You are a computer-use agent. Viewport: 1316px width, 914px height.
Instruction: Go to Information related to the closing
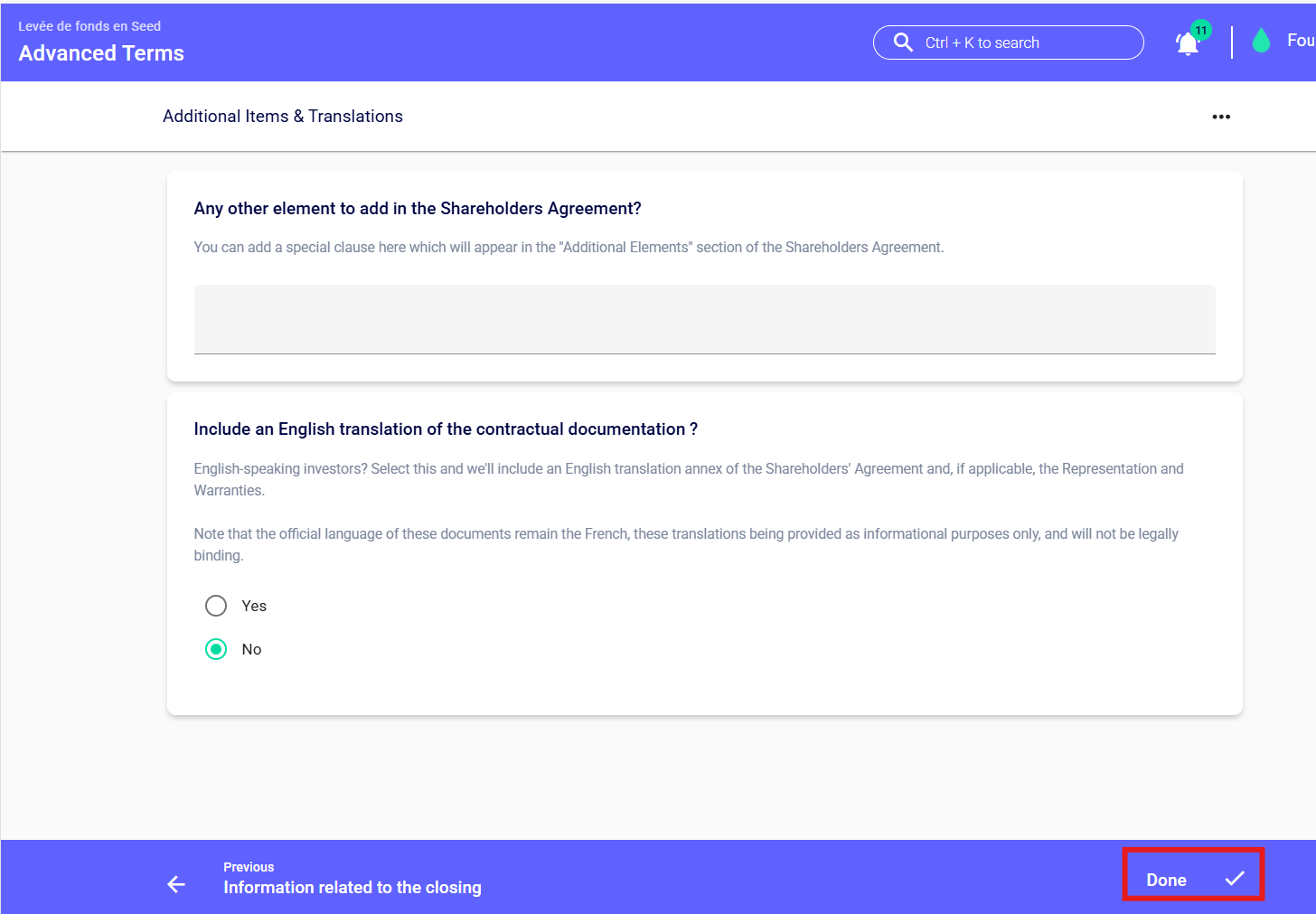coord(352,888)
